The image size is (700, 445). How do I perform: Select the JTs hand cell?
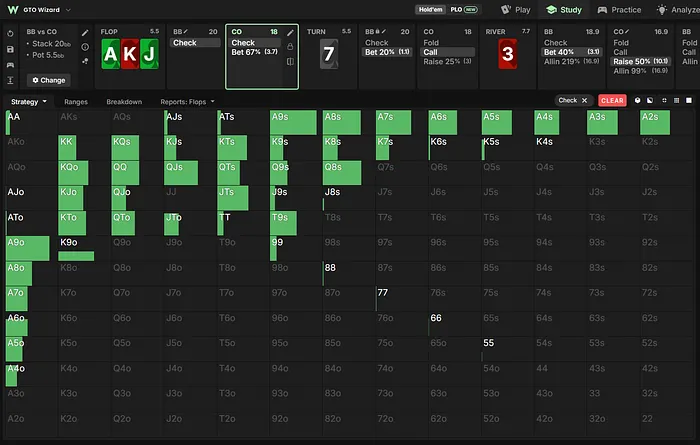[x=243, y=198]
